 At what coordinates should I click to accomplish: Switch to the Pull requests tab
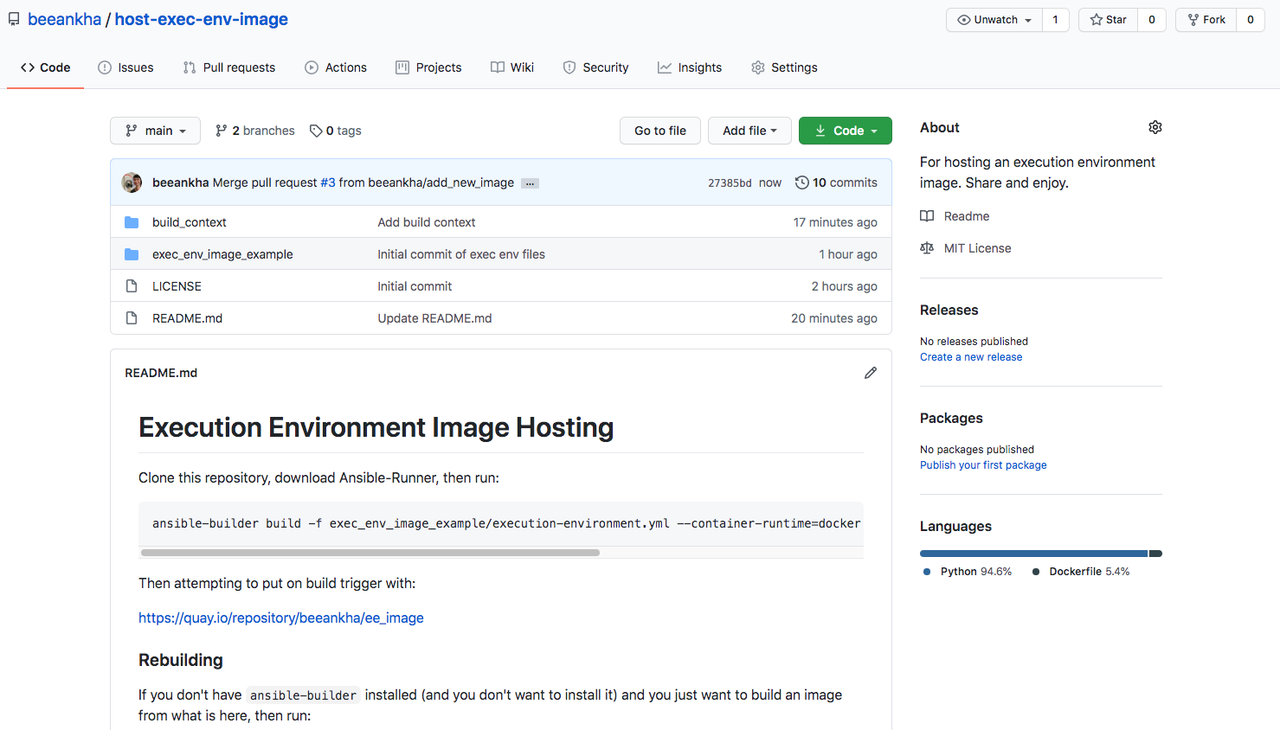pos(229,67)
